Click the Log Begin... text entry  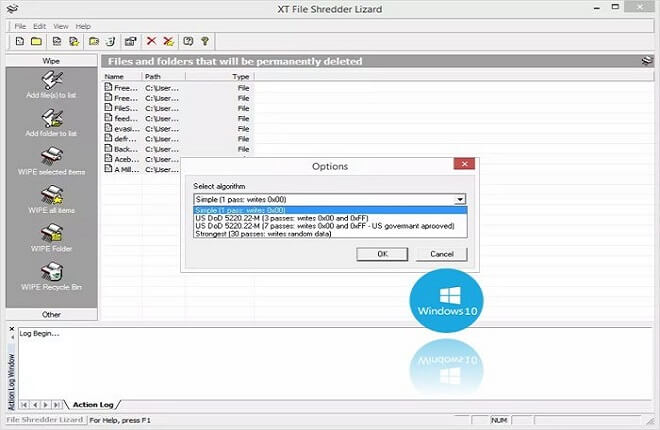40,334
